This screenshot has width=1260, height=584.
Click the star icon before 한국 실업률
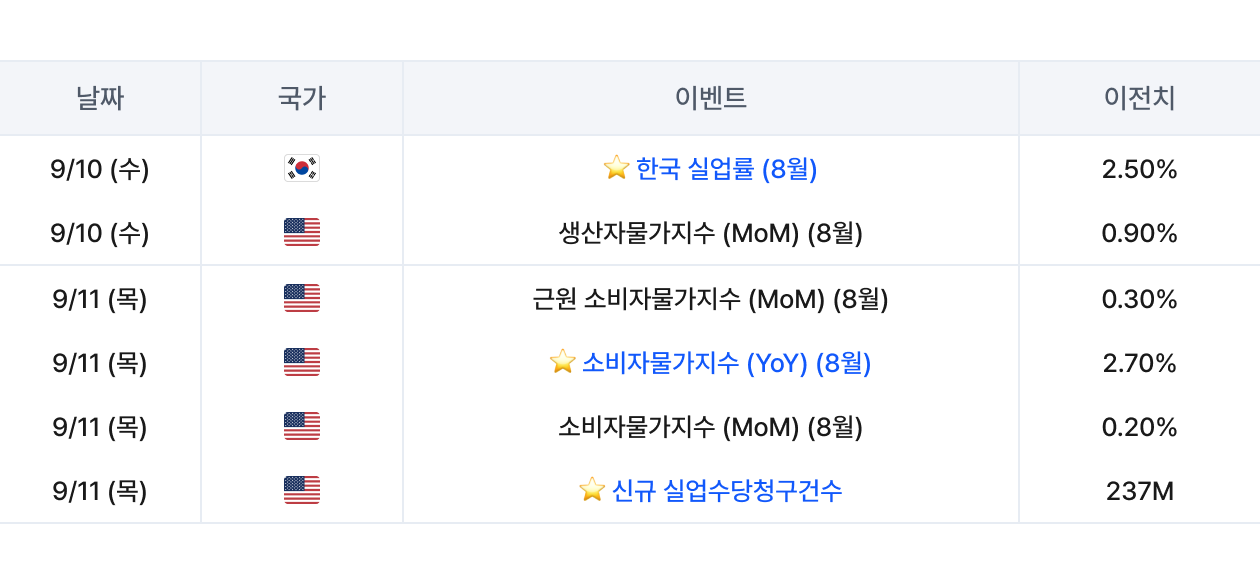(x=617, y=168)
